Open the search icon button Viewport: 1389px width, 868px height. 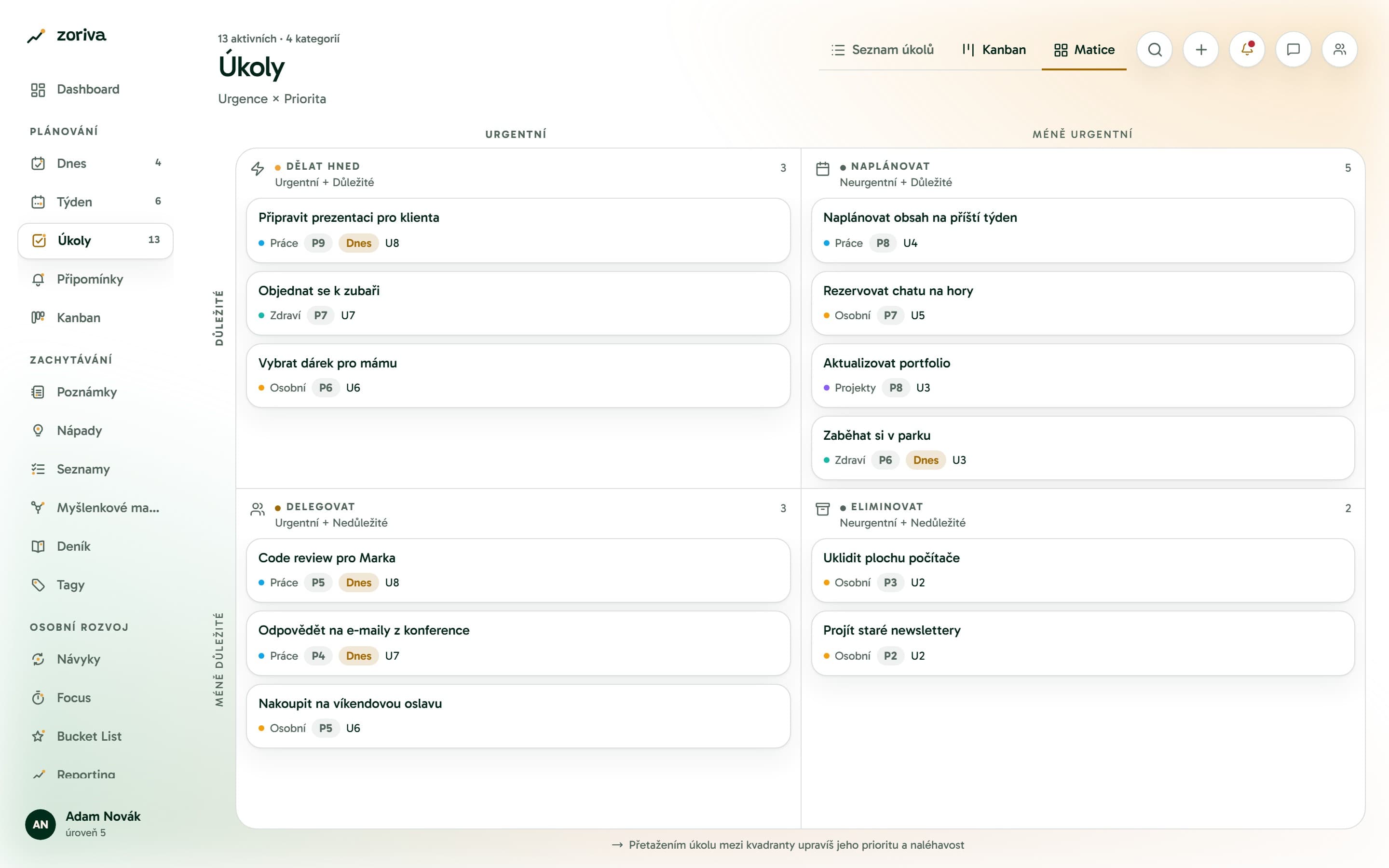[1154, 49]
